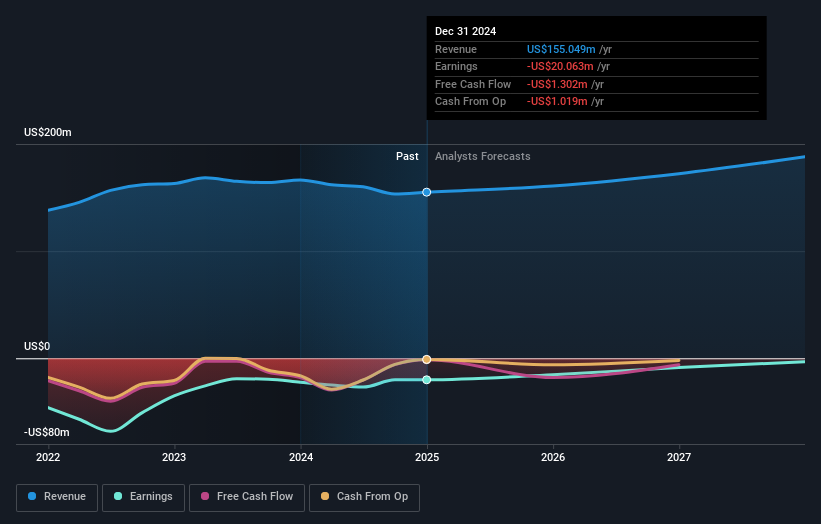Image resolution: width=821 pixels, height=524 pixels.
Task: Click the 2024 x-axis label
Action: click(x=301, y=457)
